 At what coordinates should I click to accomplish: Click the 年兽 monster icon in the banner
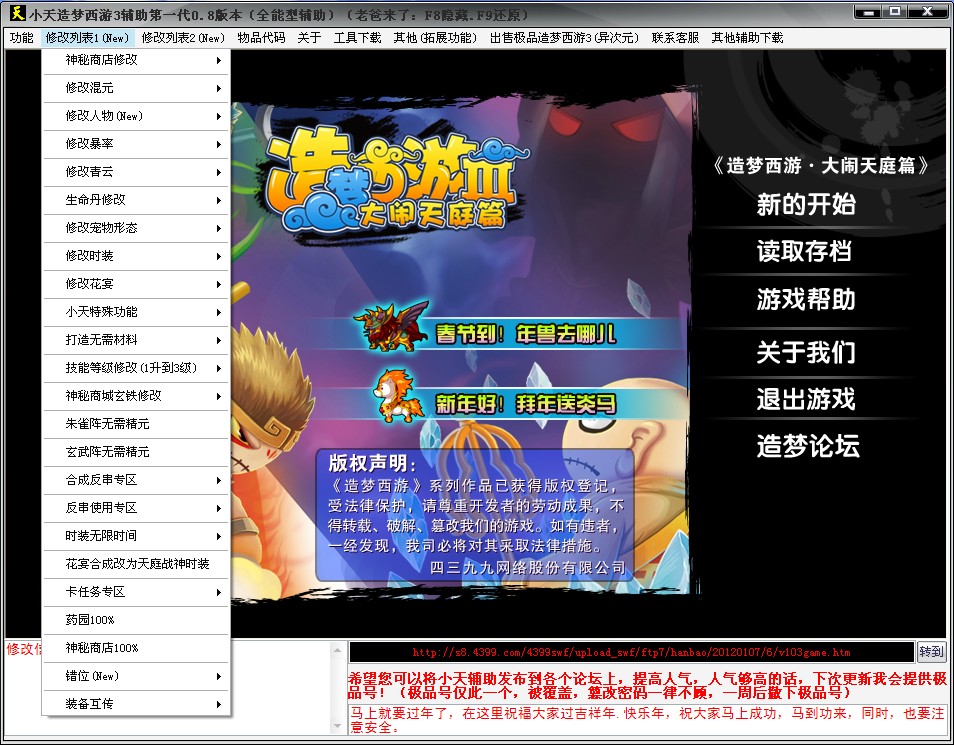pos(391,326)
